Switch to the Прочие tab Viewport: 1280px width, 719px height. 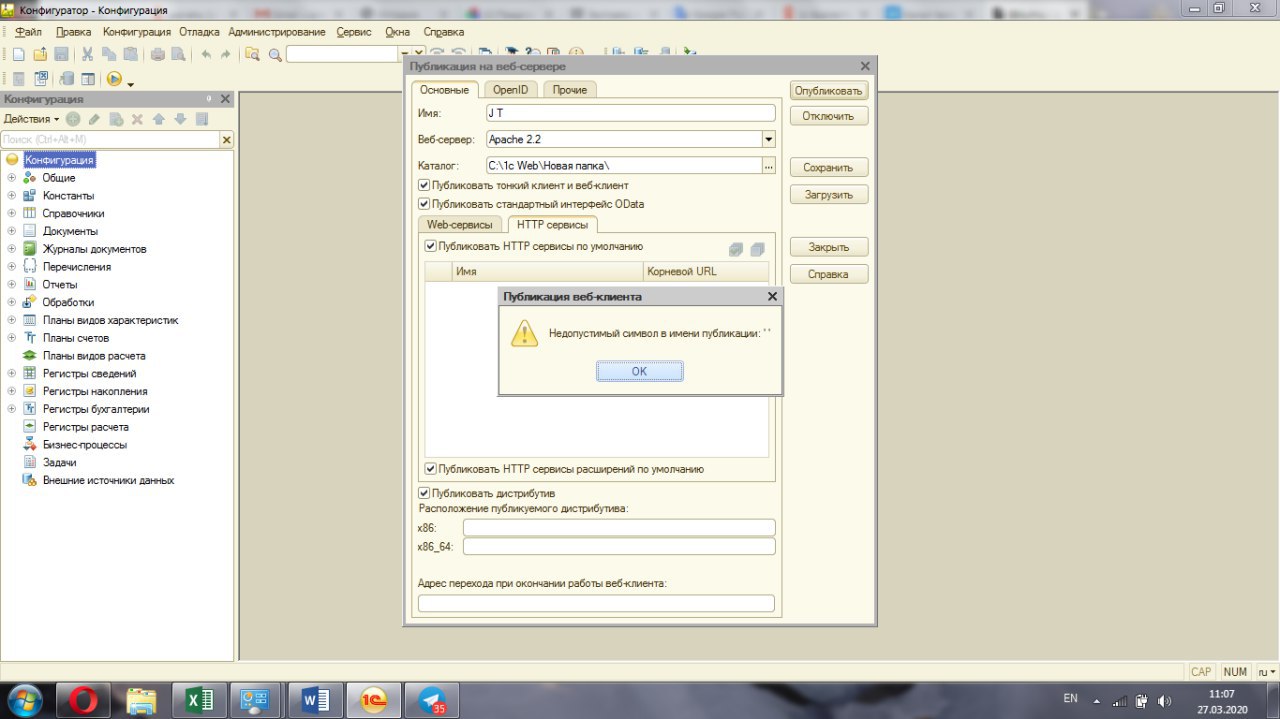pyautogui.click(x=570, y=89)
